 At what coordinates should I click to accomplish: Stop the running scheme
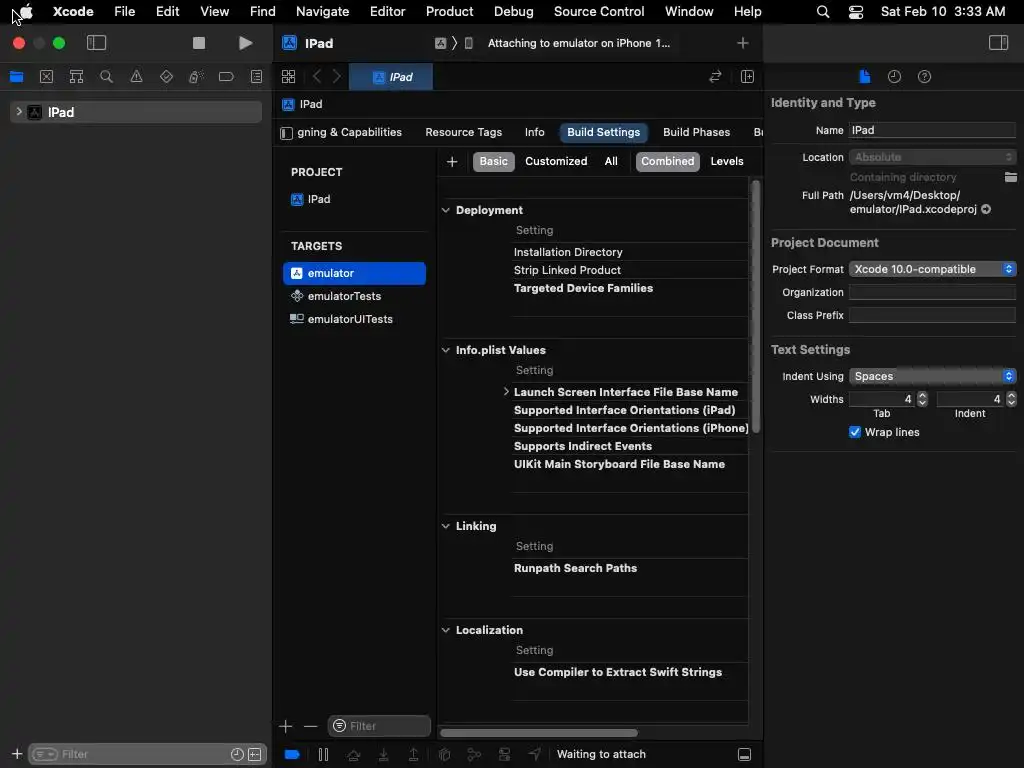click(199, 43)
